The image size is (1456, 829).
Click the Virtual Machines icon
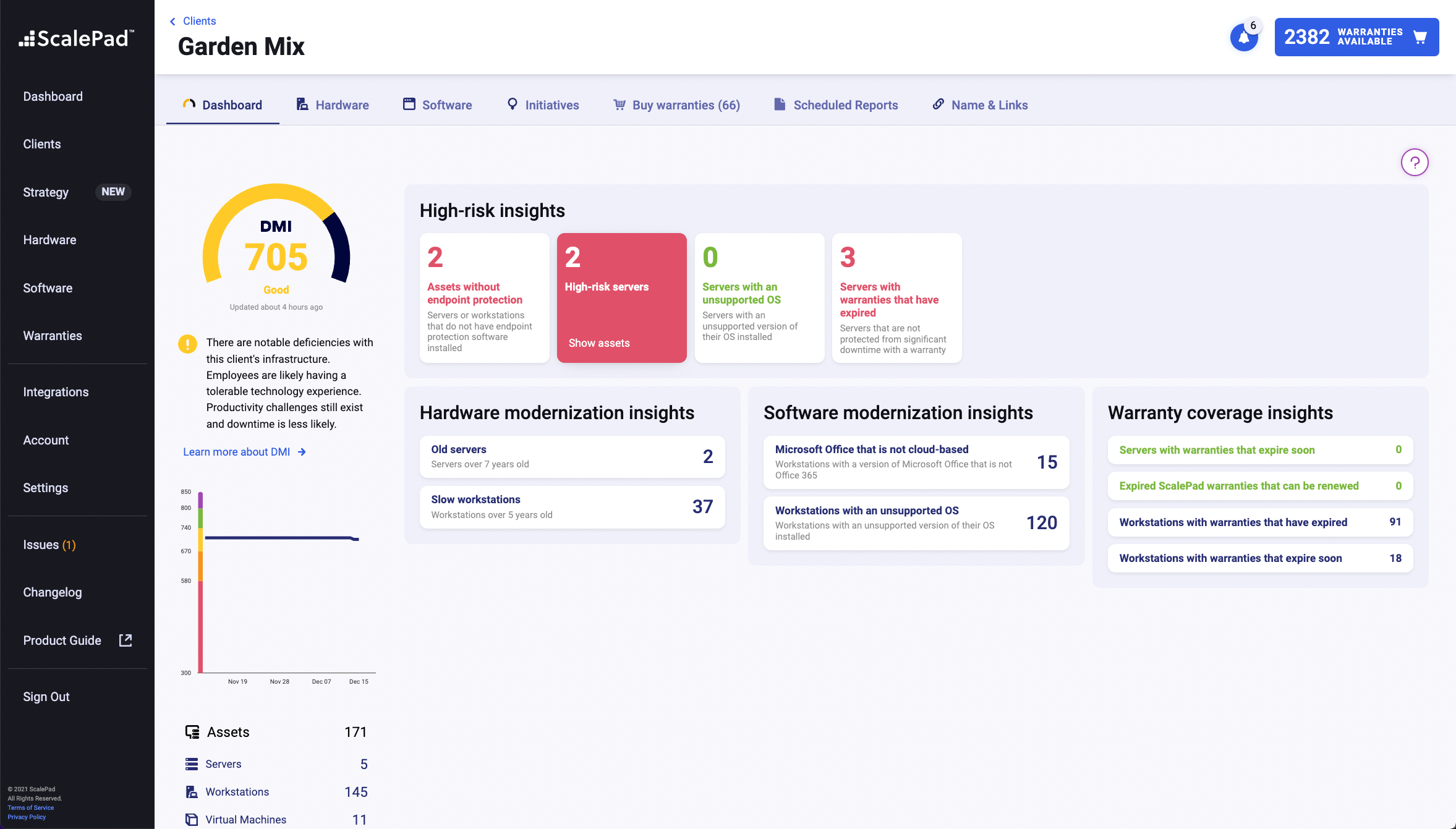(192, 820)
